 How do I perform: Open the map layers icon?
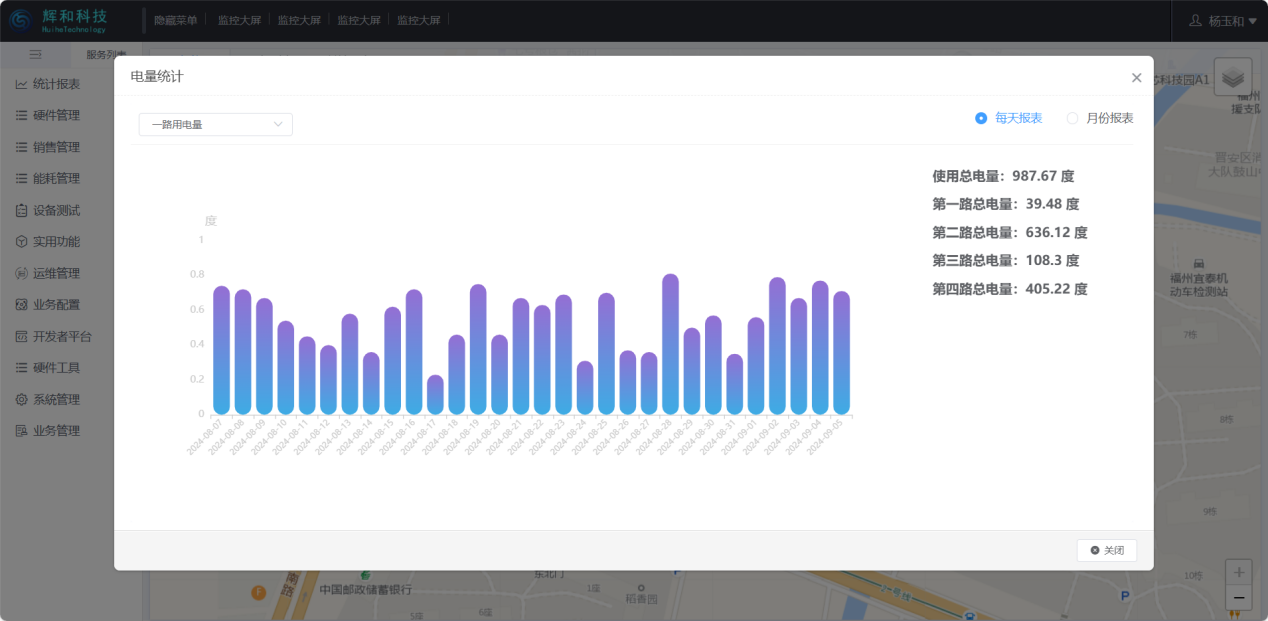click(x=1233, y=77)
